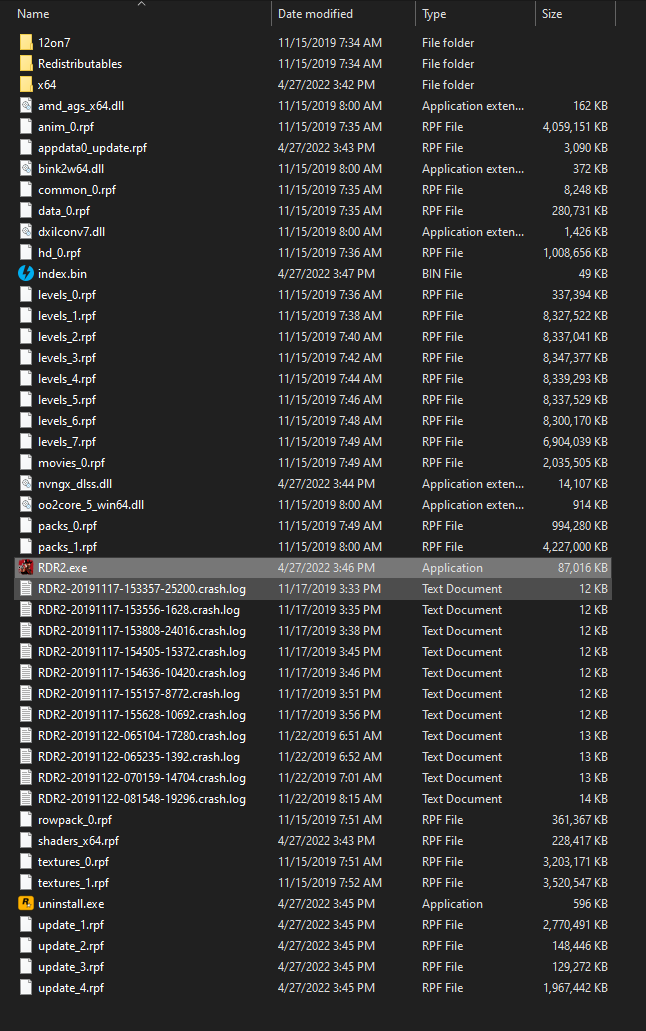646x1031 pixels.
Task: Click the RDR2.exe application icon
Action: click(x=26, y=567)
